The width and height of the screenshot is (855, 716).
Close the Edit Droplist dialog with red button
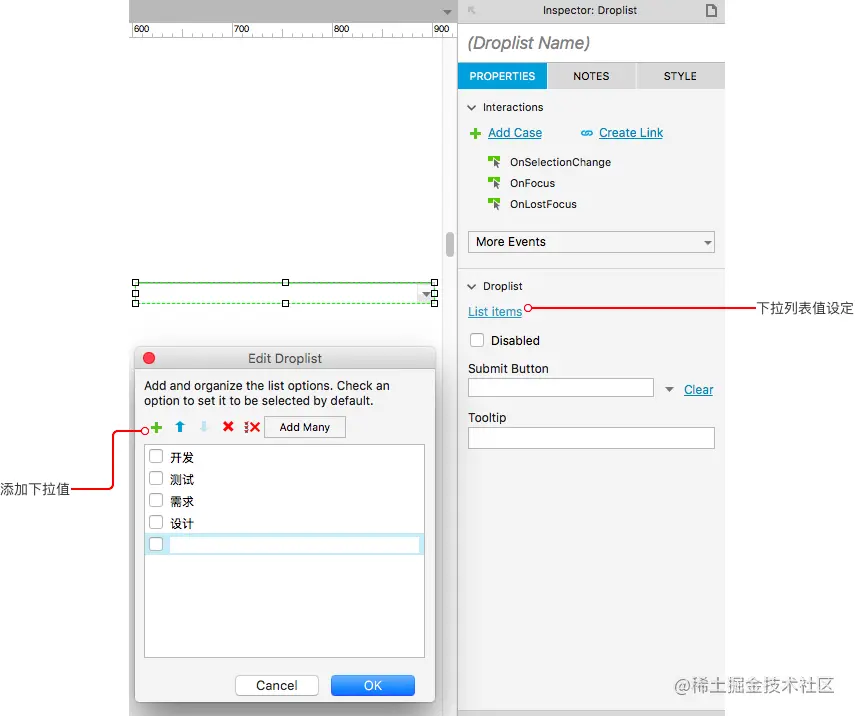tap(149, 358)
